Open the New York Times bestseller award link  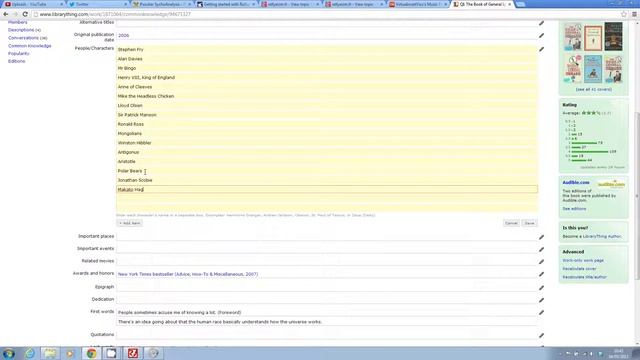[188, 274]
